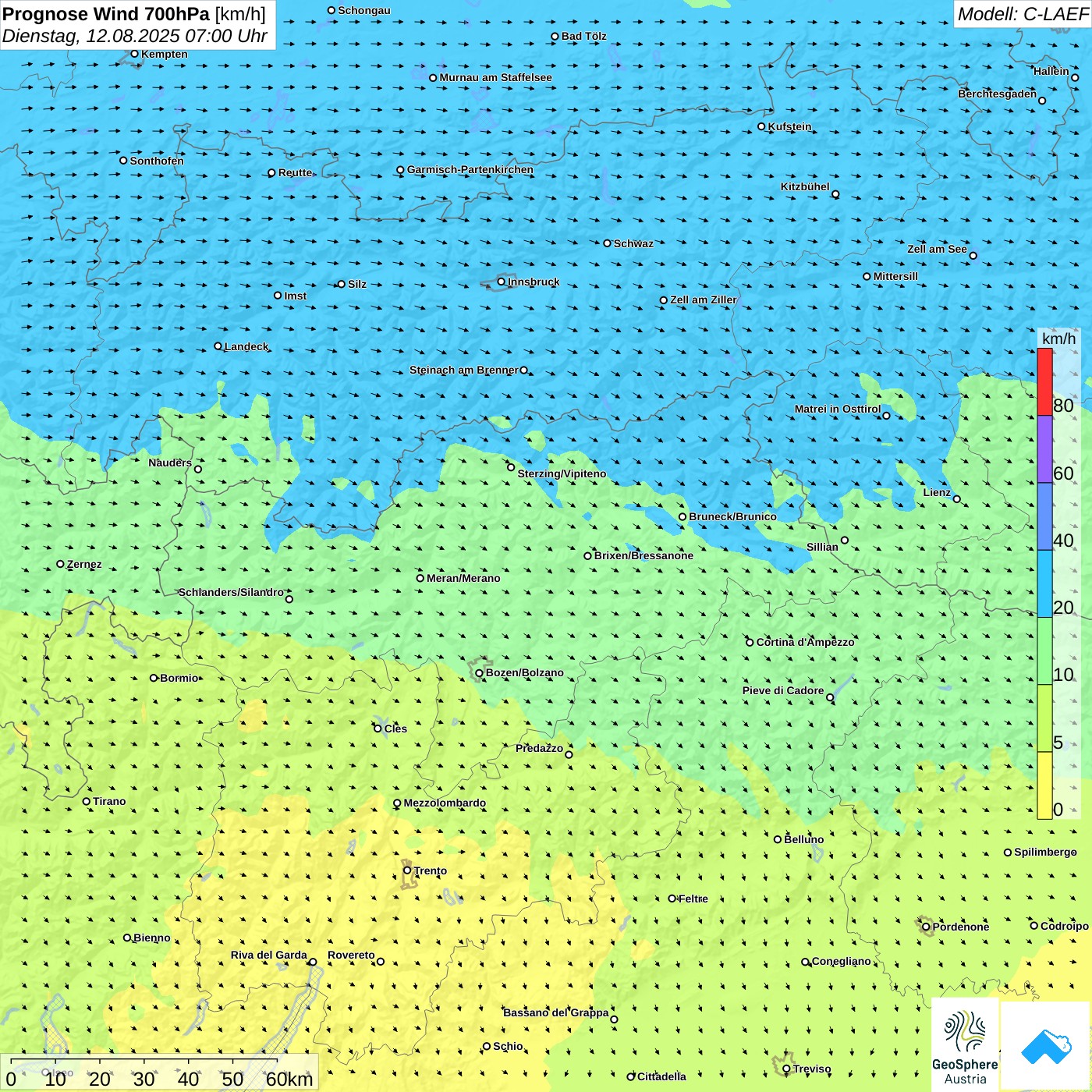Image resolution: width=1092 pixels, height=1092 pixels.
Task: Click the Innsbruck city marker
Action: click(x=501, y=282)
